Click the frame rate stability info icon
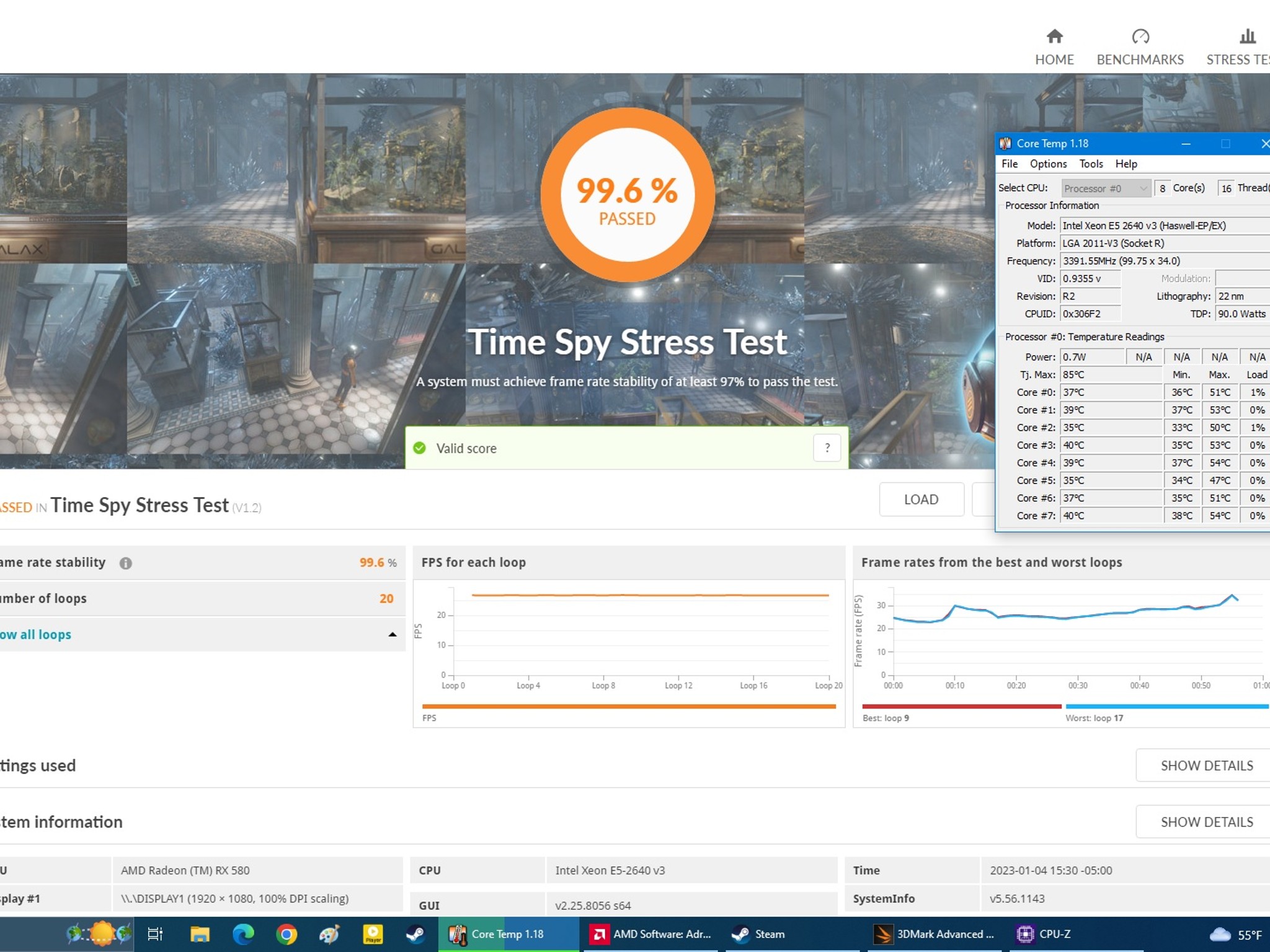 126,563
